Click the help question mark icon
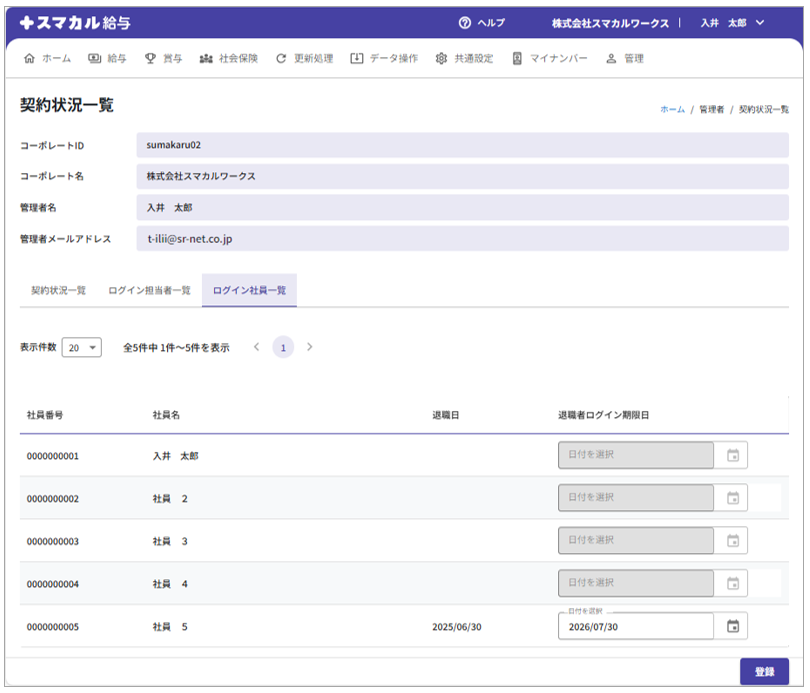Image resolution: width=810 pixels, height=693 pixels. tap(464, 23)
